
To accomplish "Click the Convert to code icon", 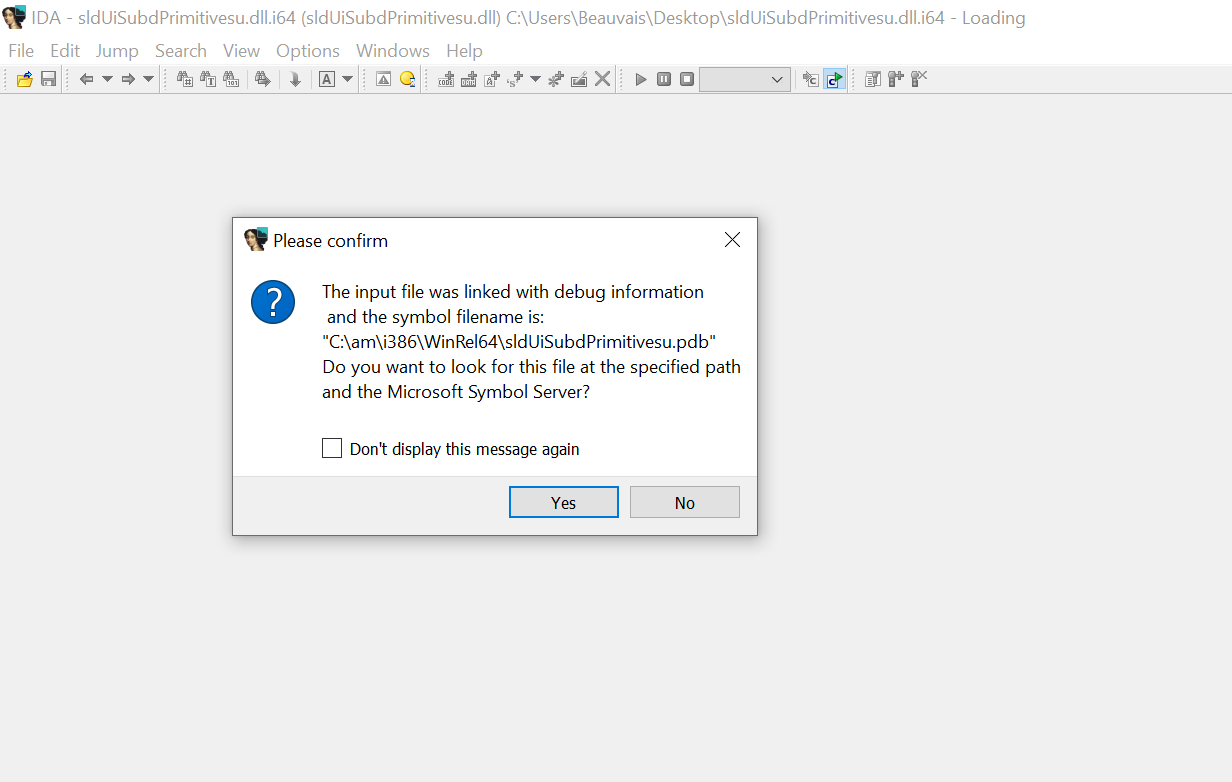I will [446, 79].
